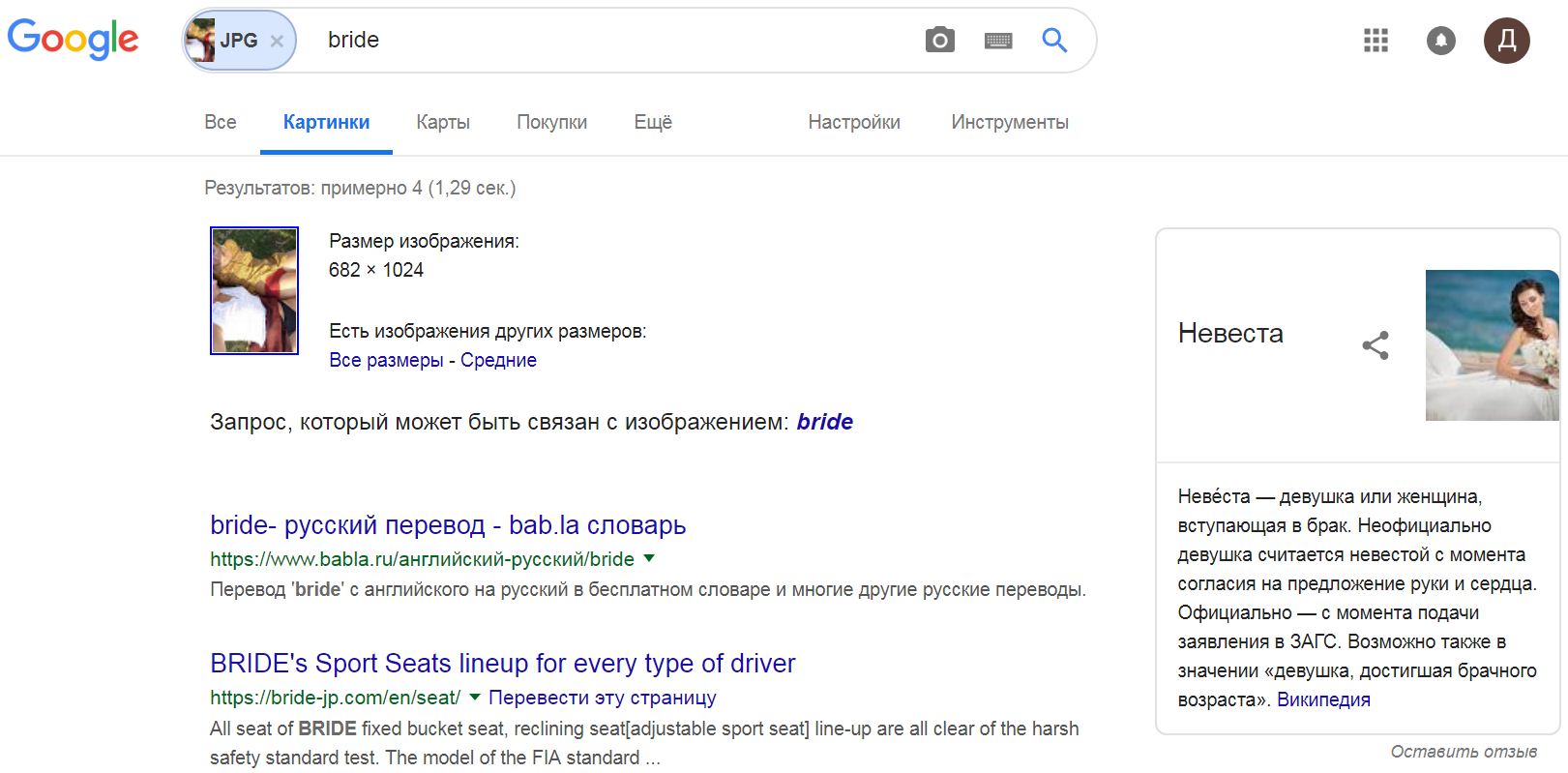Expand the dropdown arrow after the bride-jp.com URL
The height and width of the screenshot is (773, 1568).
(474, 697)
